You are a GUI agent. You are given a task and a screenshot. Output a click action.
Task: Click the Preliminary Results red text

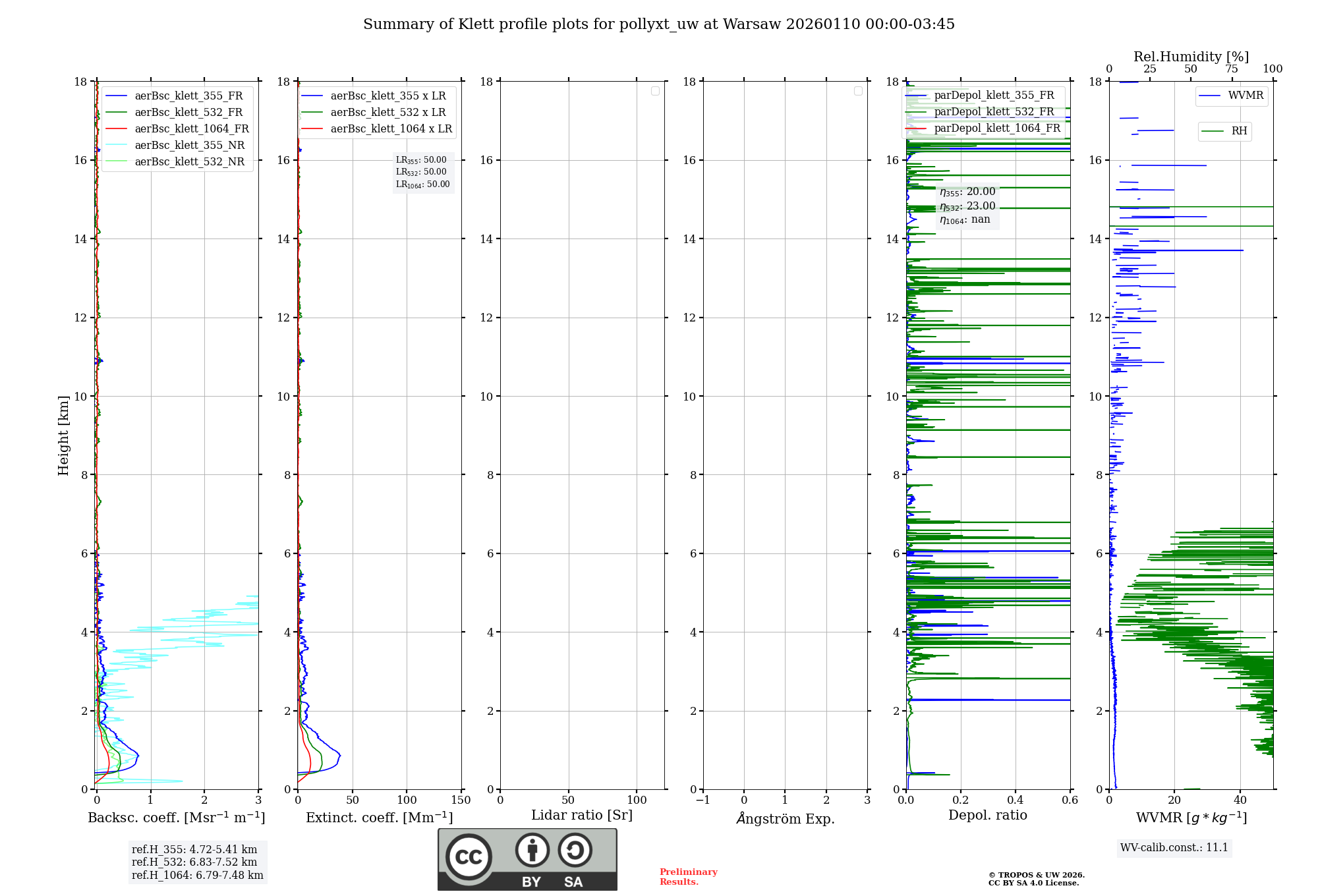[x=688, y=877]
